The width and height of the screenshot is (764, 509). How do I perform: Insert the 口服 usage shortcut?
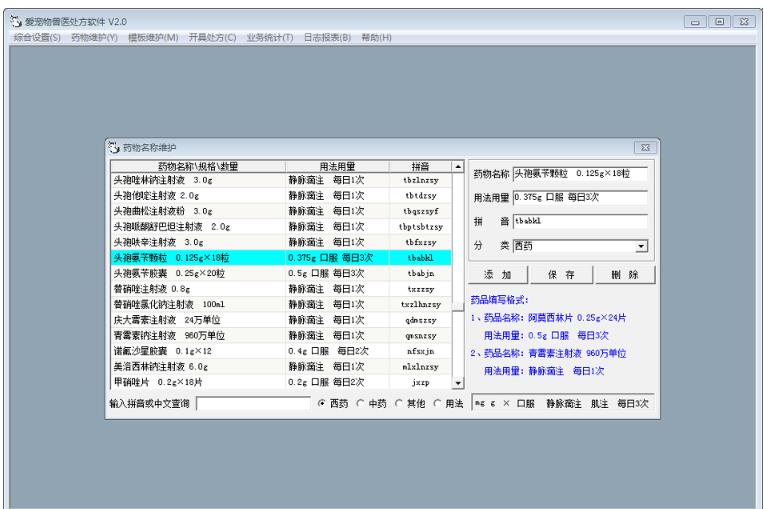tap(525, 403)
